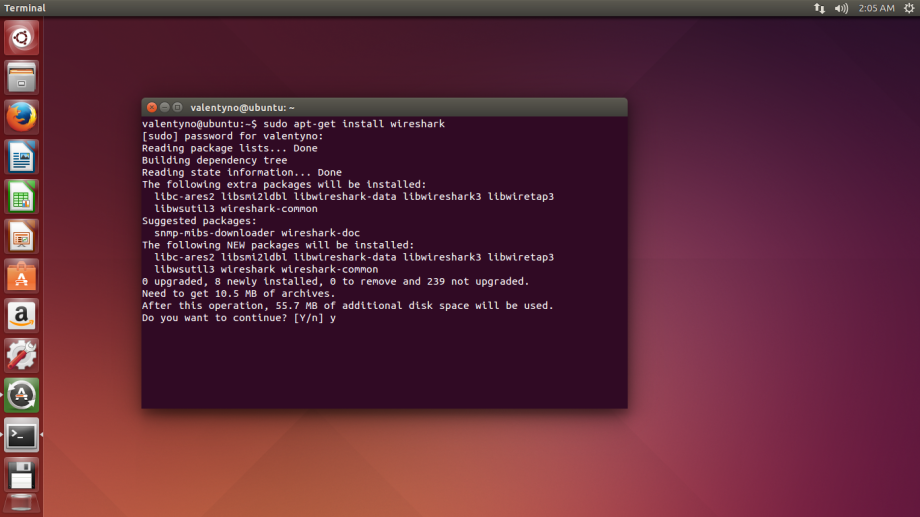Close the valentyno@ubuntu terminal window
Image resolution: width=920 pixels, height=517 pixels.
[152, 107]
